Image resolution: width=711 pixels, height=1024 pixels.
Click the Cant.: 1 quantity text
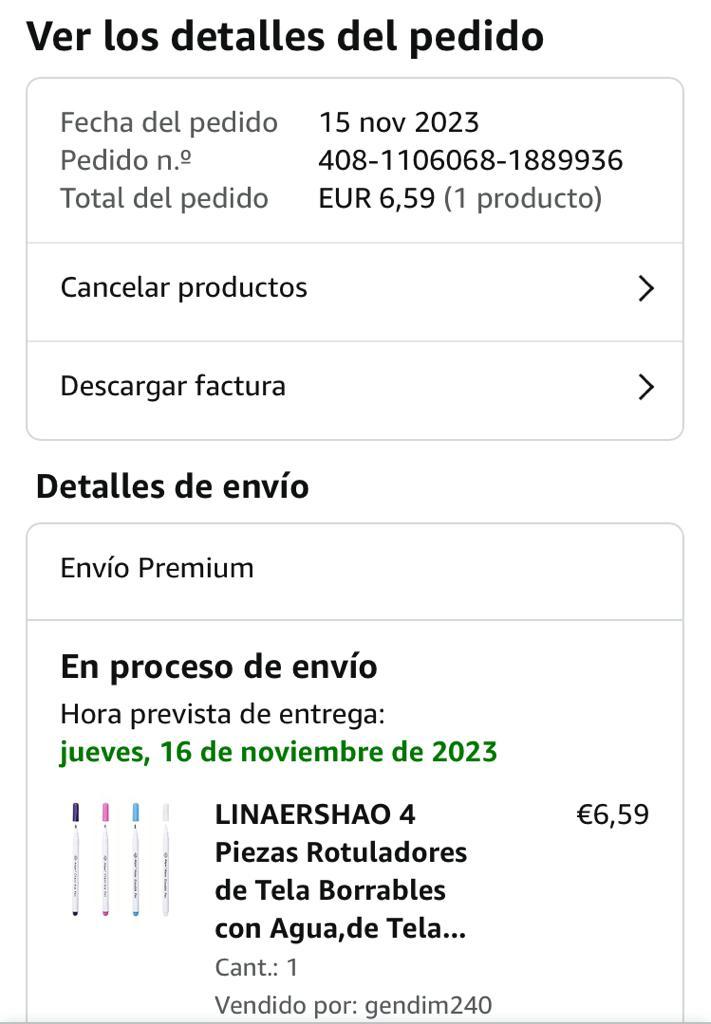(x=256, y=967)
